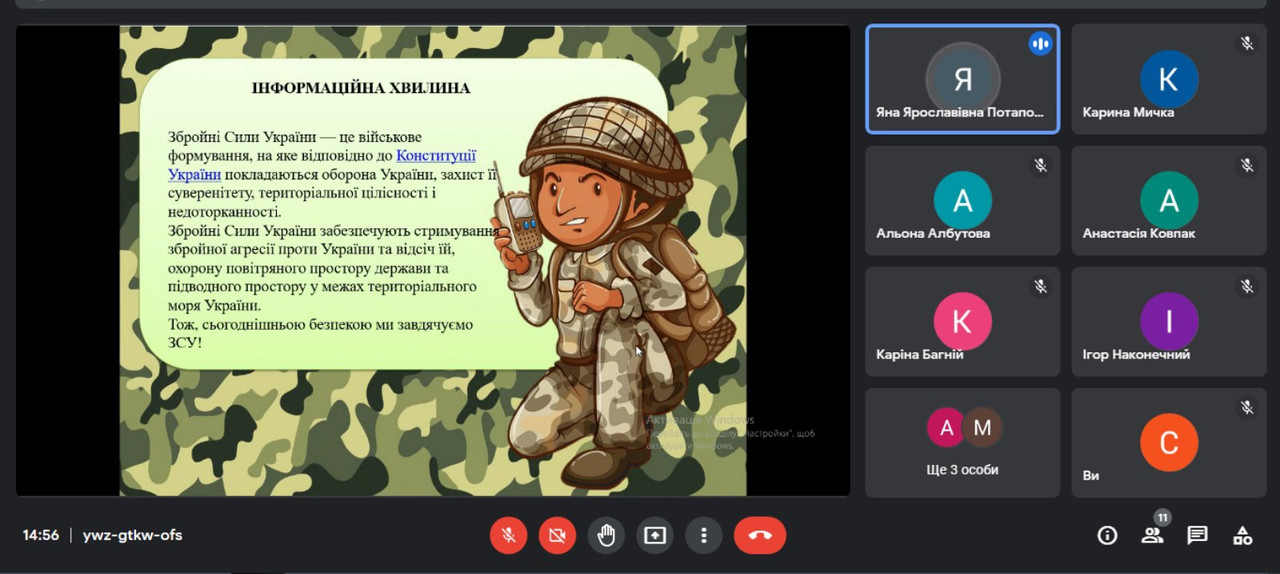Click the participant count badge 11
The image size is (1280, 574).
click(1162, 517)
